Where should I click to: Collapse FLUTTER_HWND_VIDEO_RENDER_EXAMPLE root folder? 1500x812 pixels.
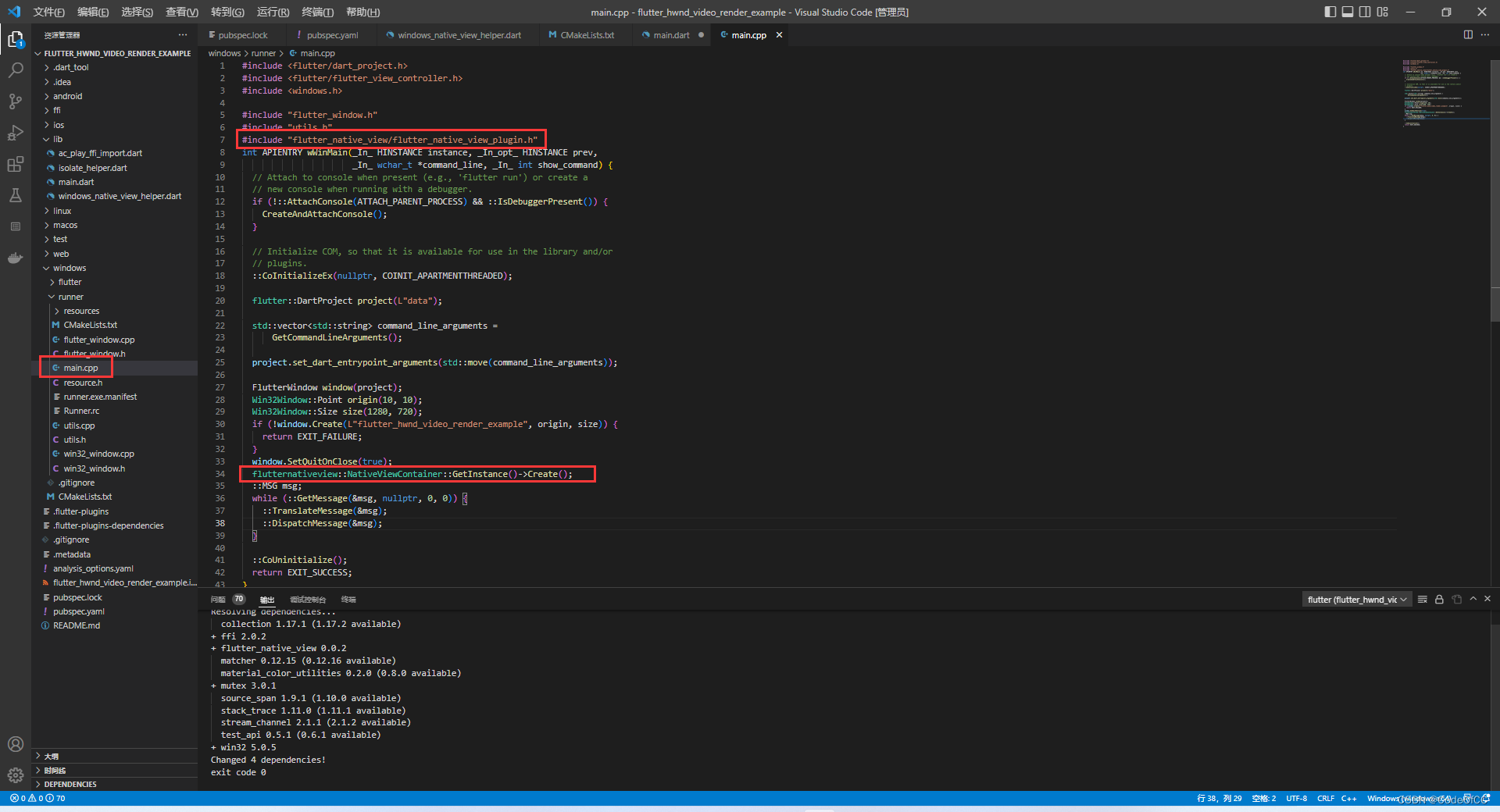click(113, 53)
